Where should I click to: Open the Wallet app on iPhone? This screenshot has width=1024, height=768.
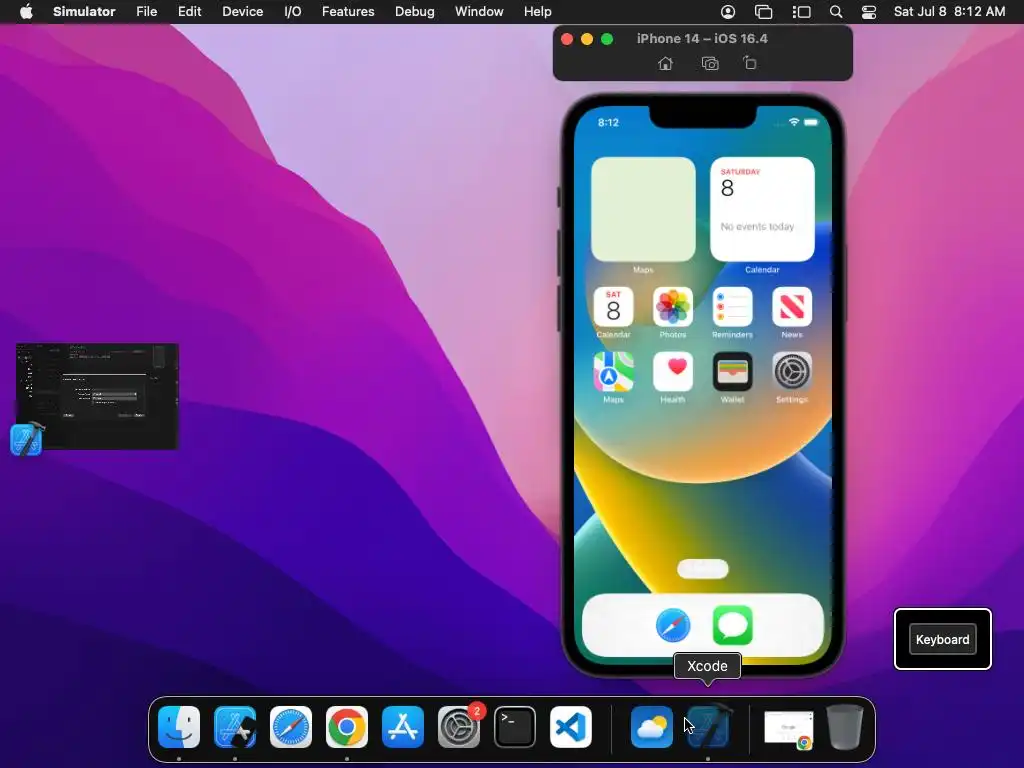(732, 372)
